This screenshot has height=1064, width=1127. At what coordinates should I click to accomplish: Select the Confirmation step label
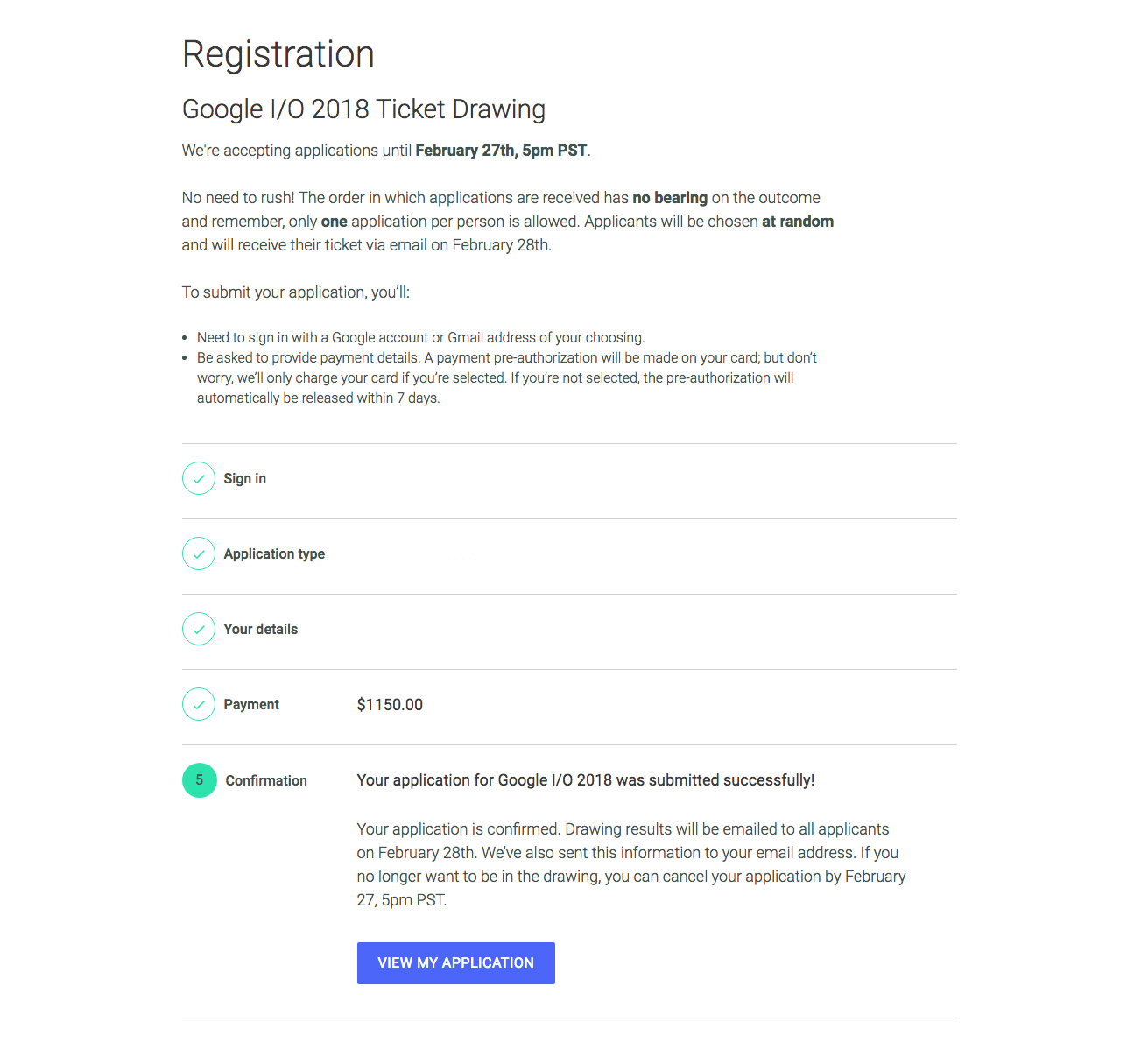pyautogui.click(x=266, y=781)
